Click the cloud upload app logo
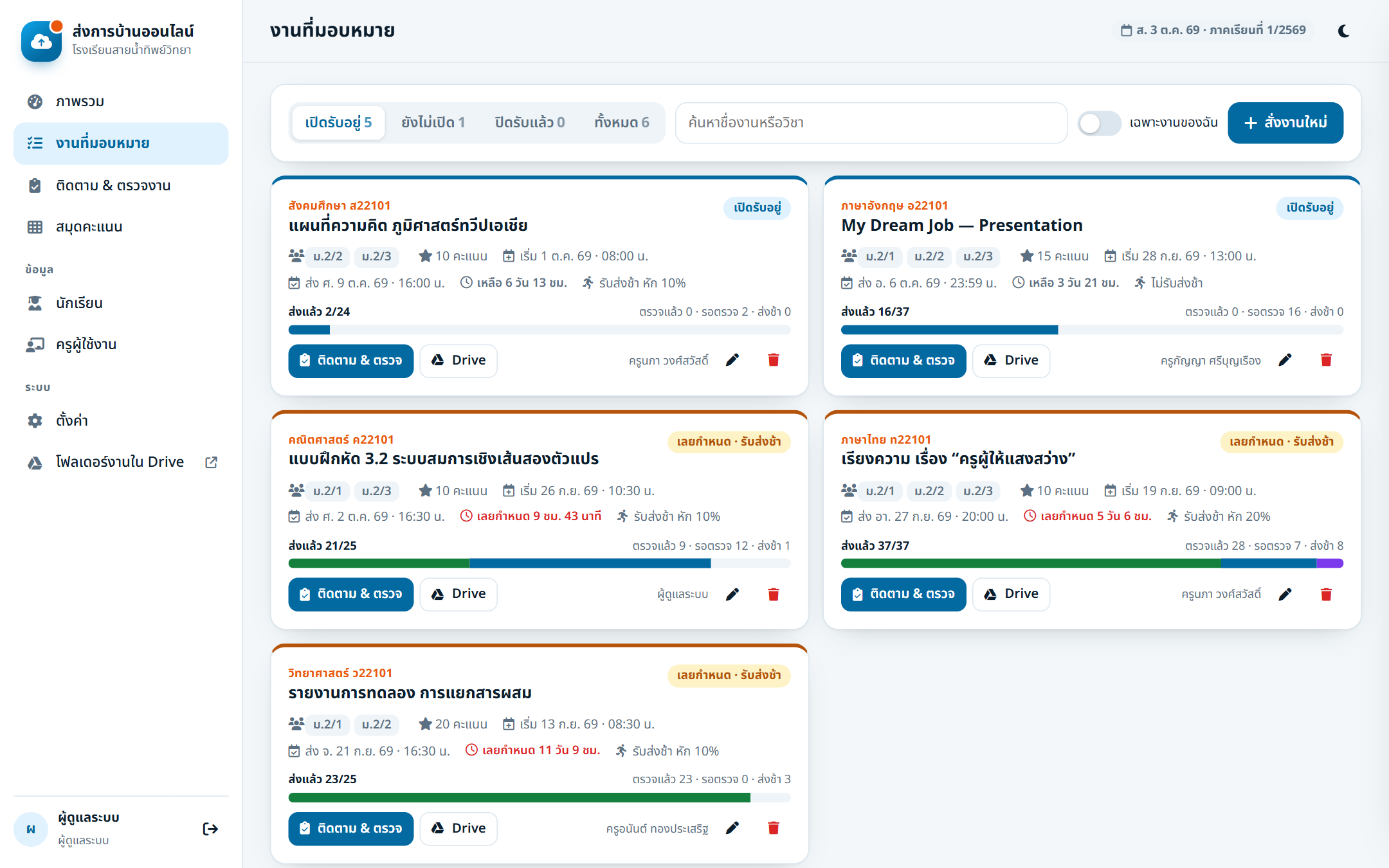Image resolution: width=1389 pixels, height=868 pixels. coord(41,42)
